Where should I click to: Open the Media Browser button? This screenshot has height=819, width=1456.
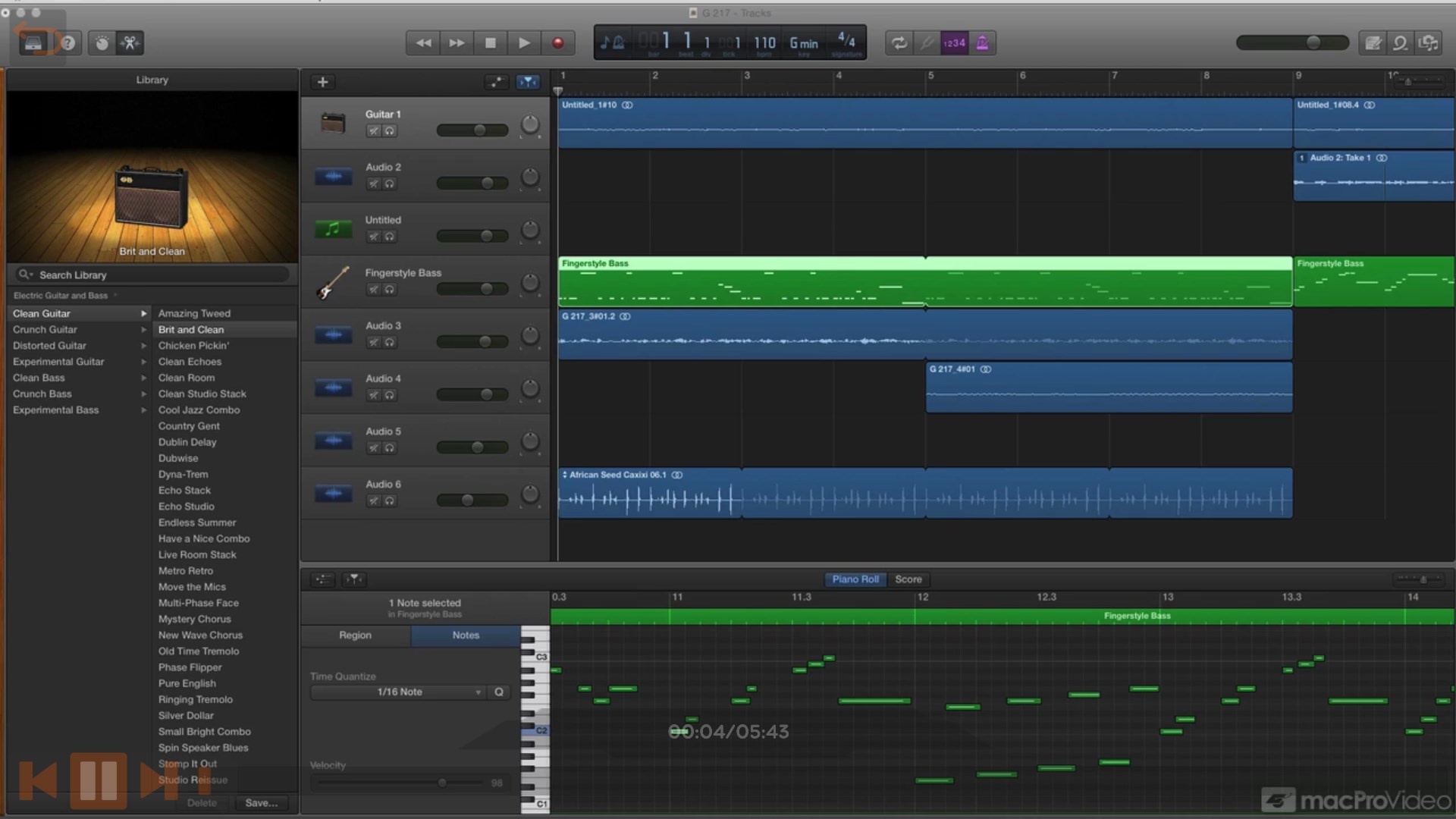1429,43
